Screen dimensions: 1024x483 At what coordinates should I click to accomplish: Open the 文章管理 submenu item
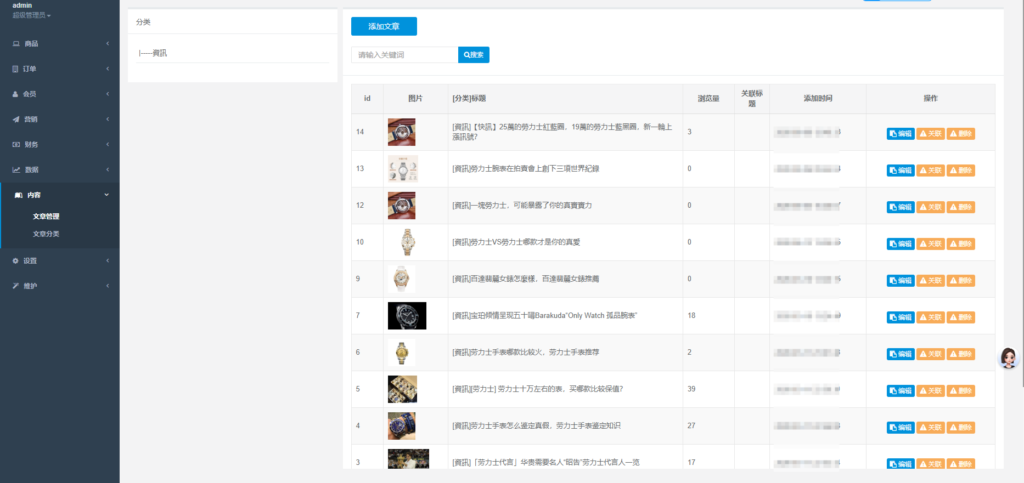tap(46, 217)
